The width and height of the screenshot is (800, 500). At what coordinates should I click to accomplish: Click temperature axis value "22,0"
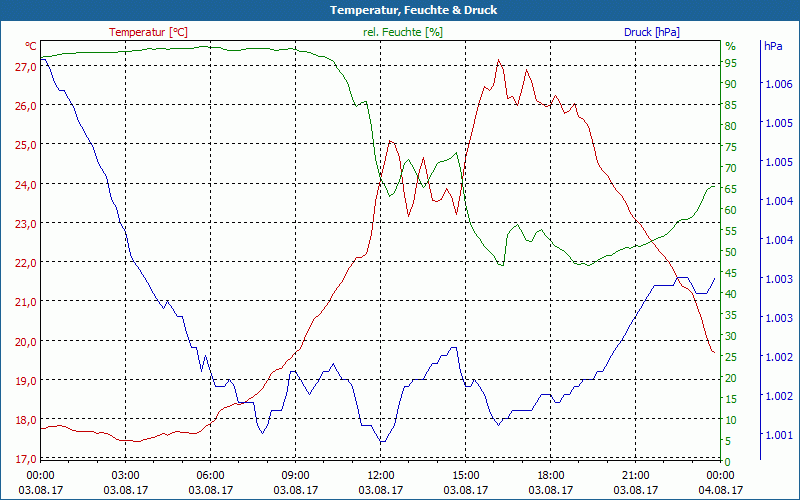[x=26, y=263]
